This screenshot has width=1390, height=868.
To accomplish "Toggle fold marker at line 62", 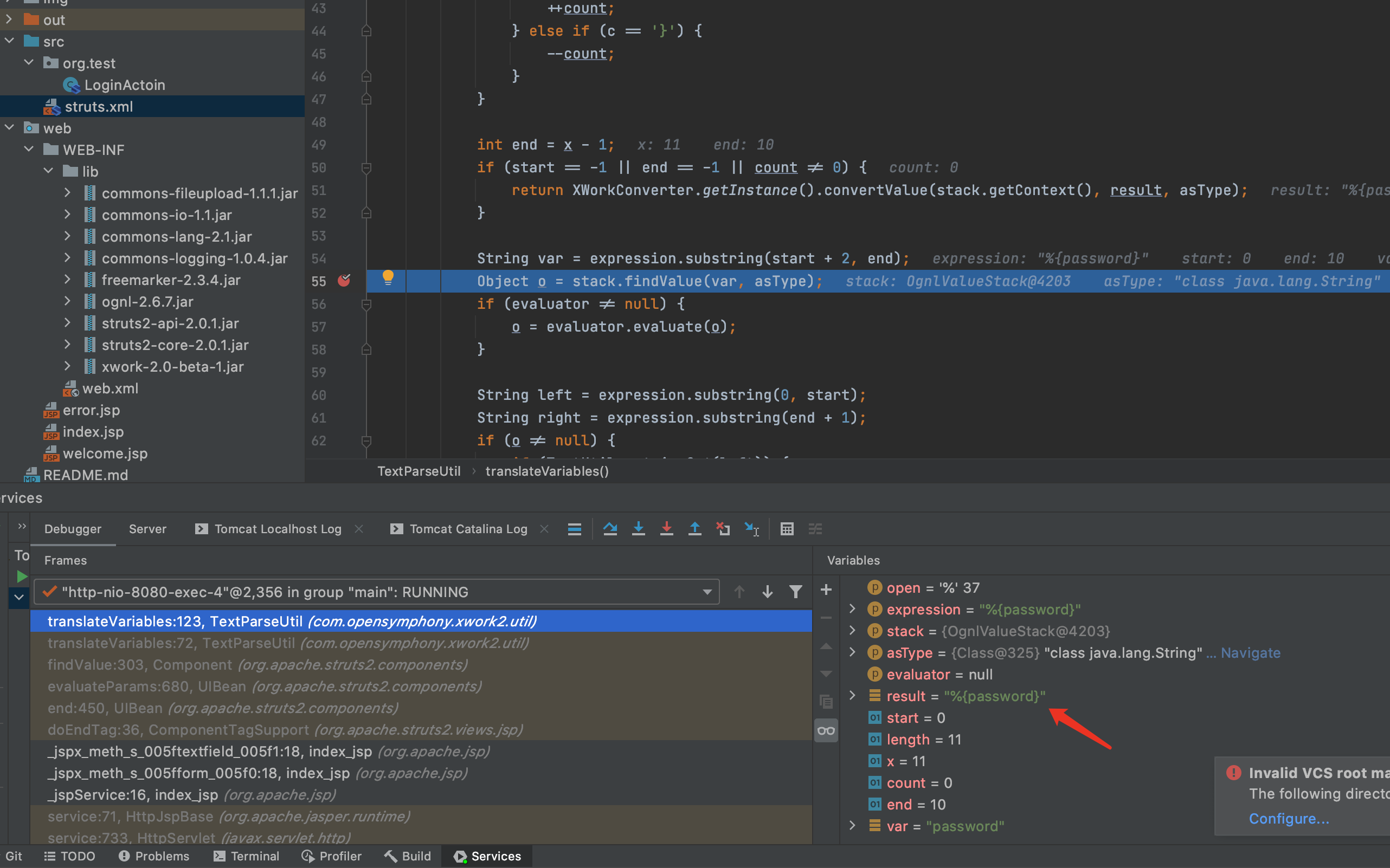I will pyautogui.click(x=366, y=442).
